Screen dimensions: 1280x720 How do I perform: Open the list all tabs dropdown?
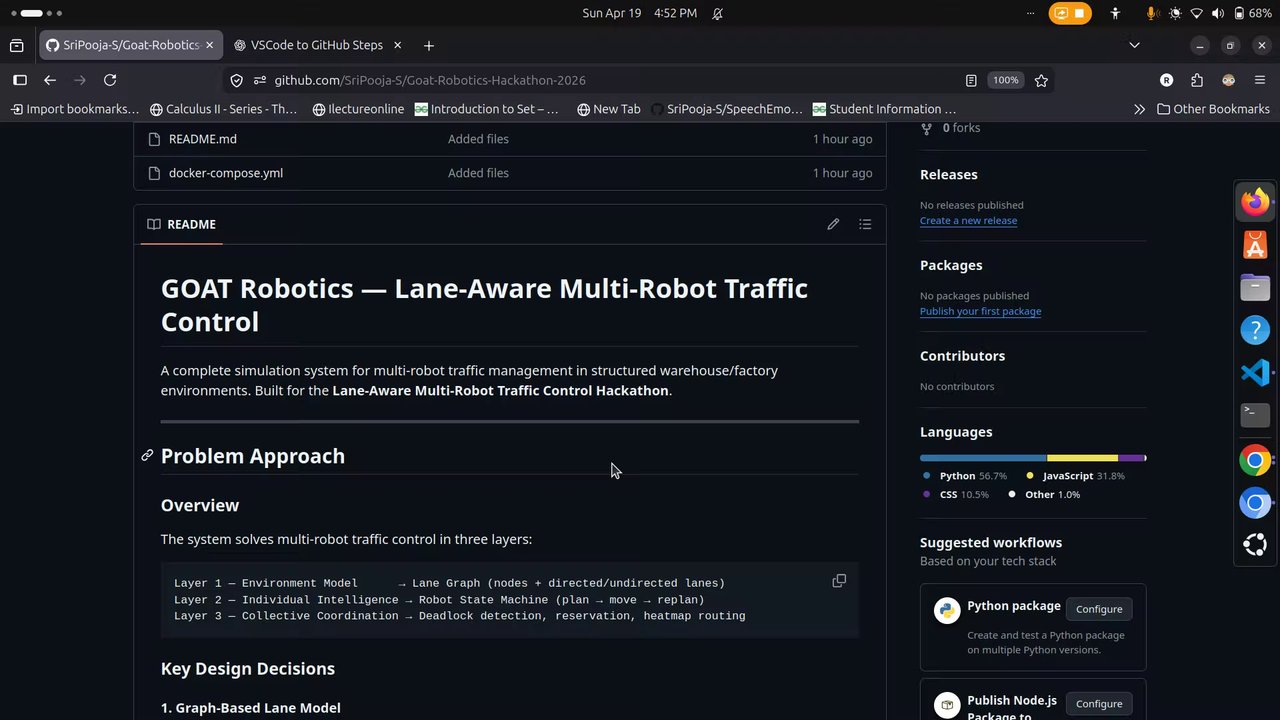(x=1134, y=45)
